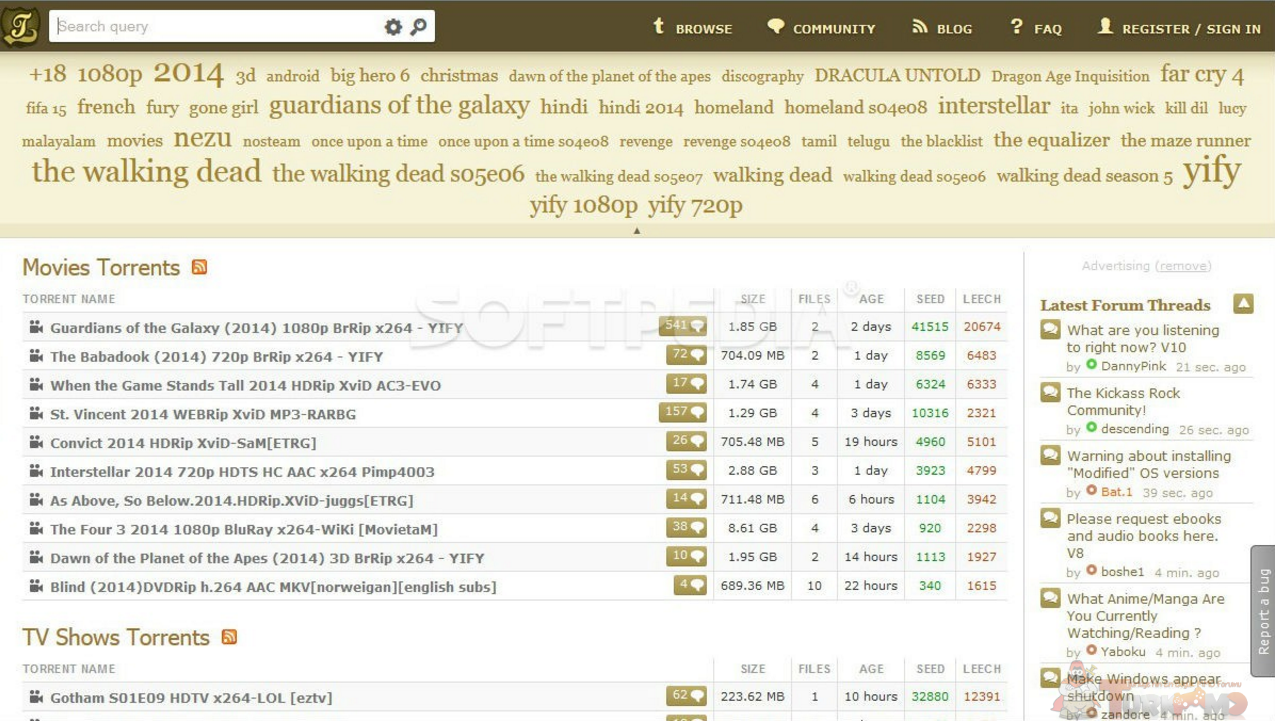
Task: Sort Movies table by Size column
Action: [x=753, y=299]
